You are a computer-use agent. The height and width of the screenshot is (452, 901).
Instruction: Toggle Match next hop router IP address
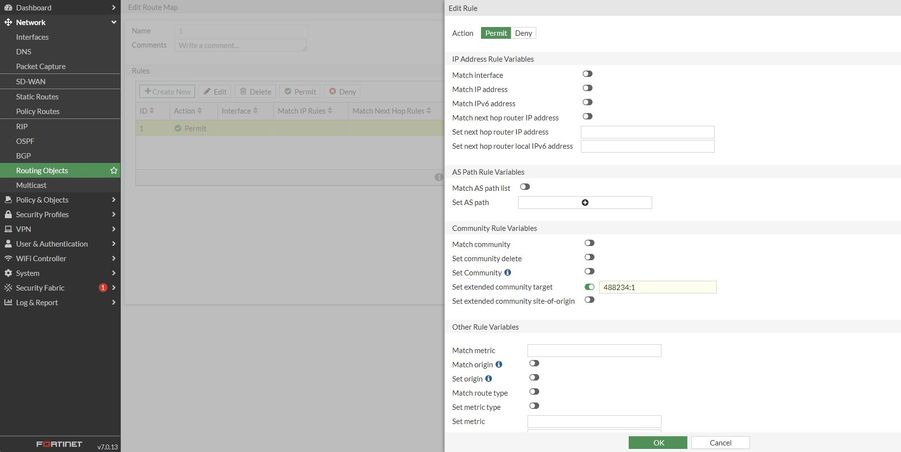587,117
